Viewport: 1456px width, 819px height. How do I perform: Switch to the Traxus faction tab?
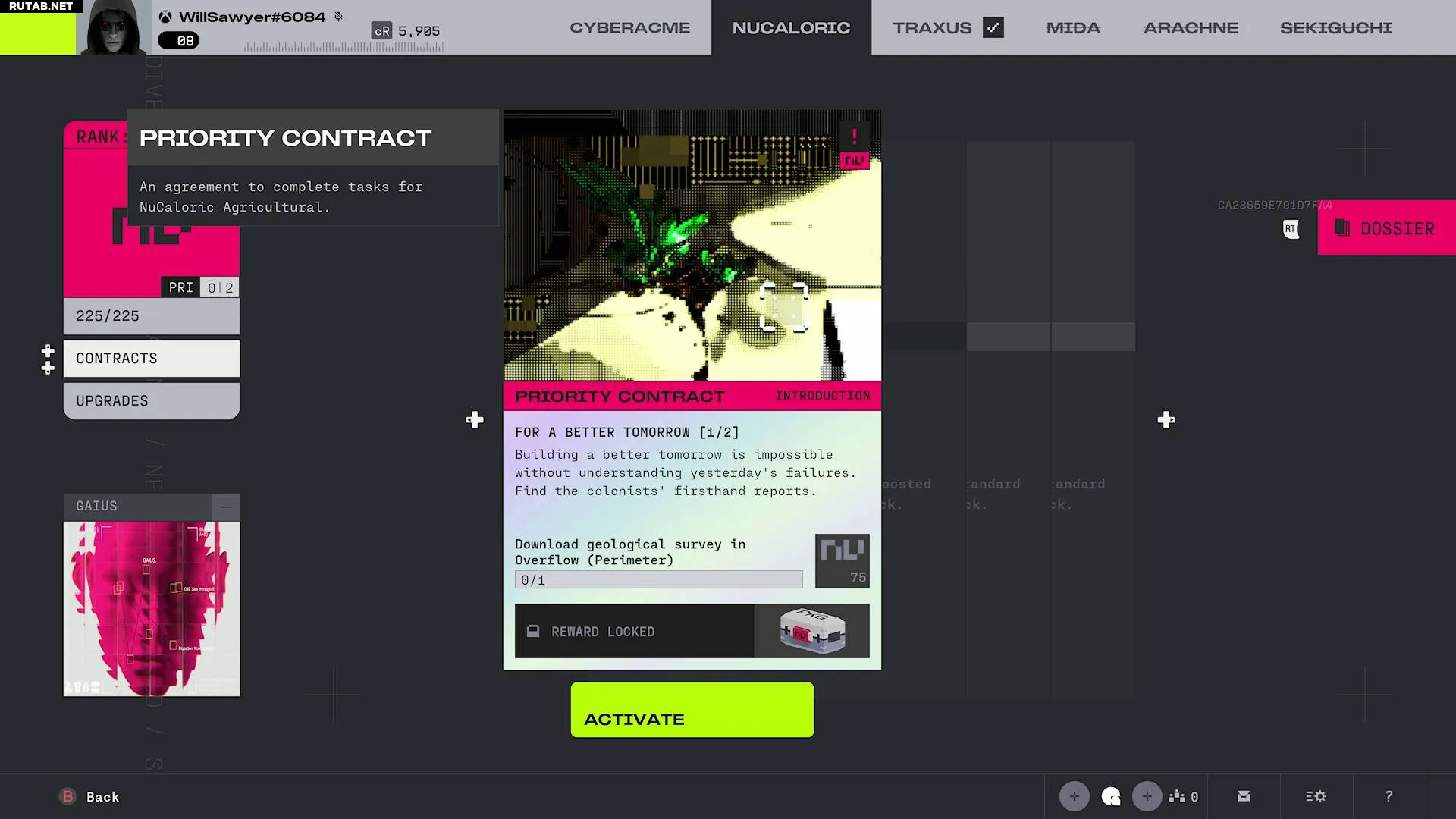pos(932,28)
